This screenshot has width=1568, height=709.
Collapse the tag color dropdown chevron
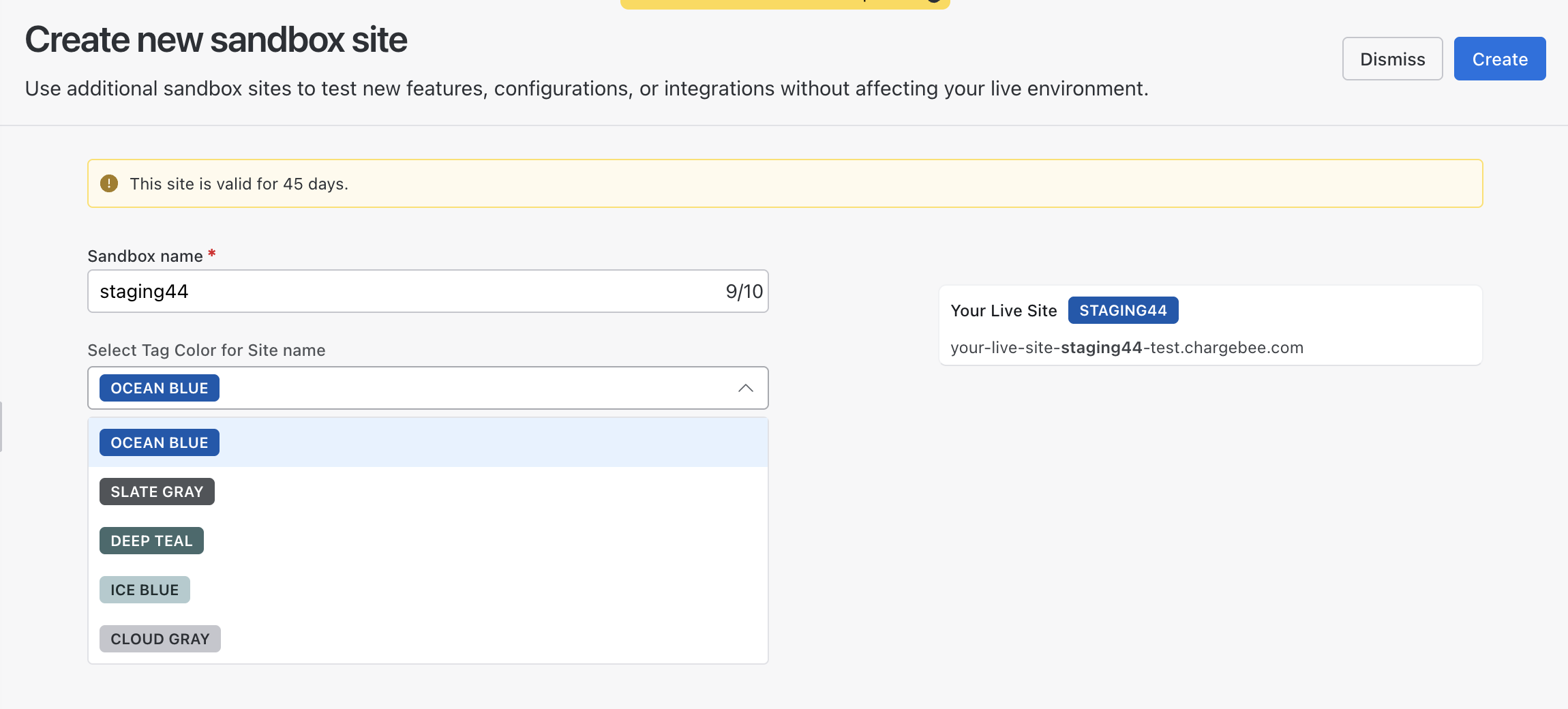pyautogui.click(x=745, y=388)
